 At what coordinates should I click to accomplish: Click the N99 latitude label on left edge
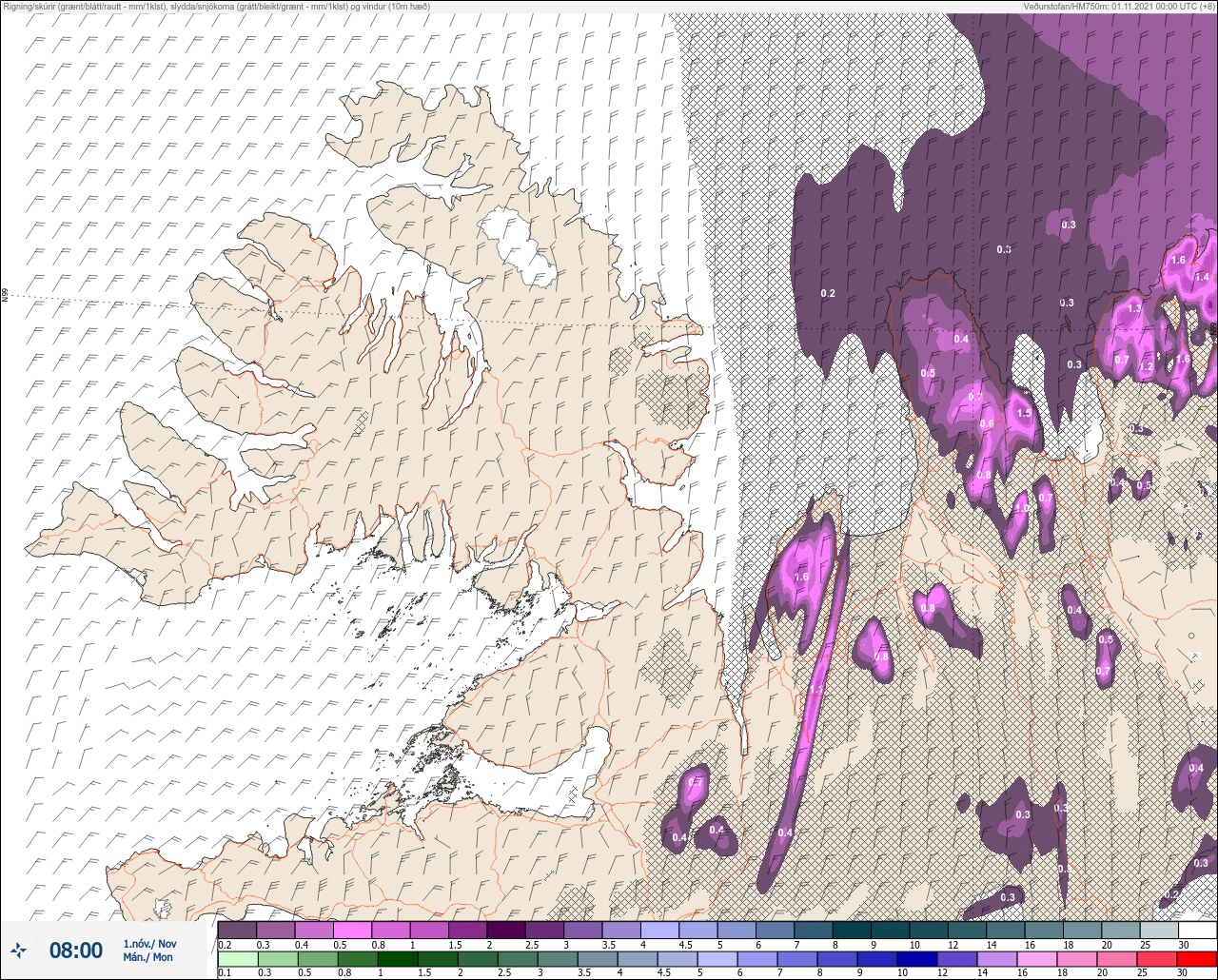click(5, 296)
